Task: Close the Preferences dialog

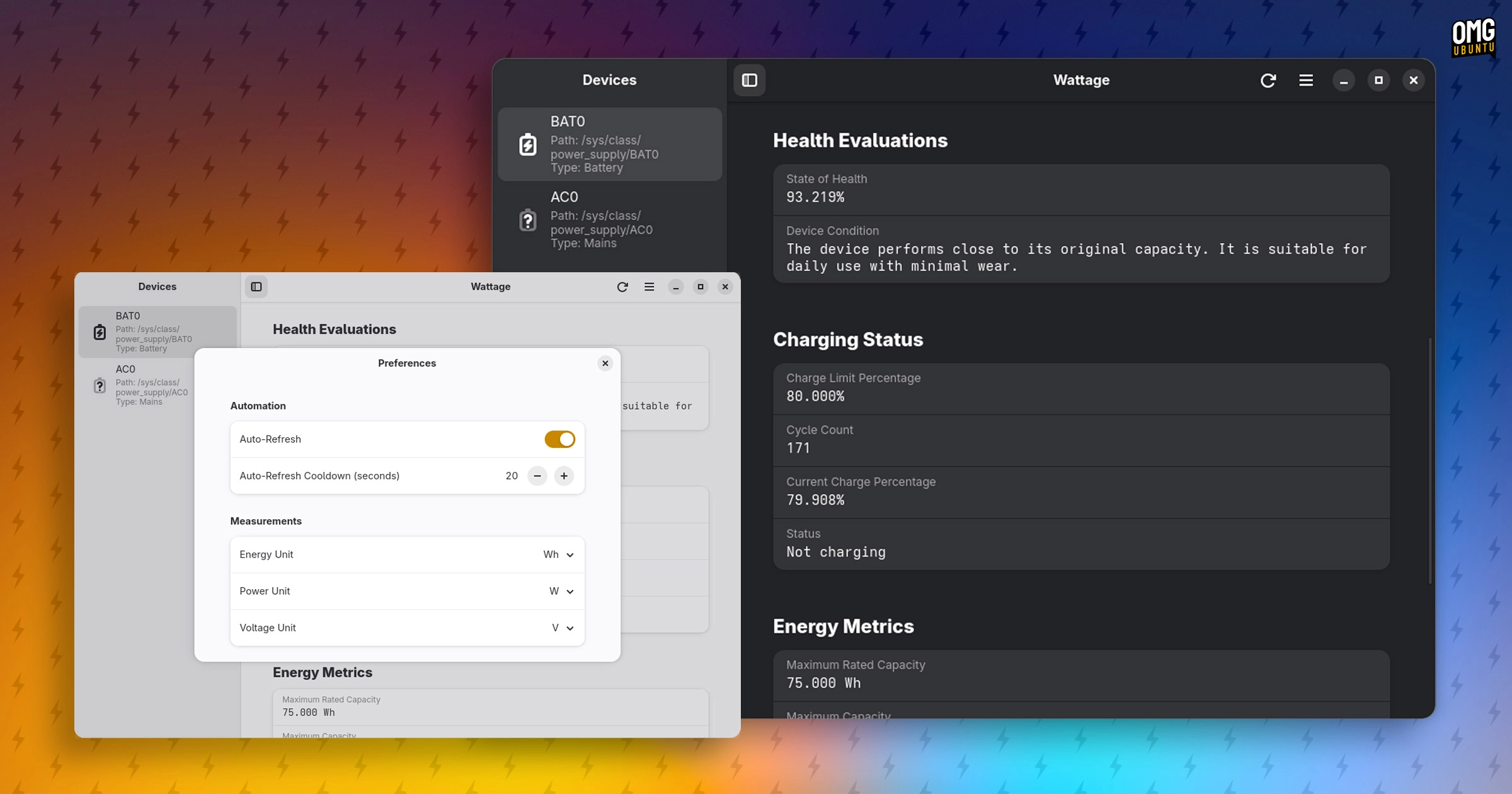Action: coord(605,363)
